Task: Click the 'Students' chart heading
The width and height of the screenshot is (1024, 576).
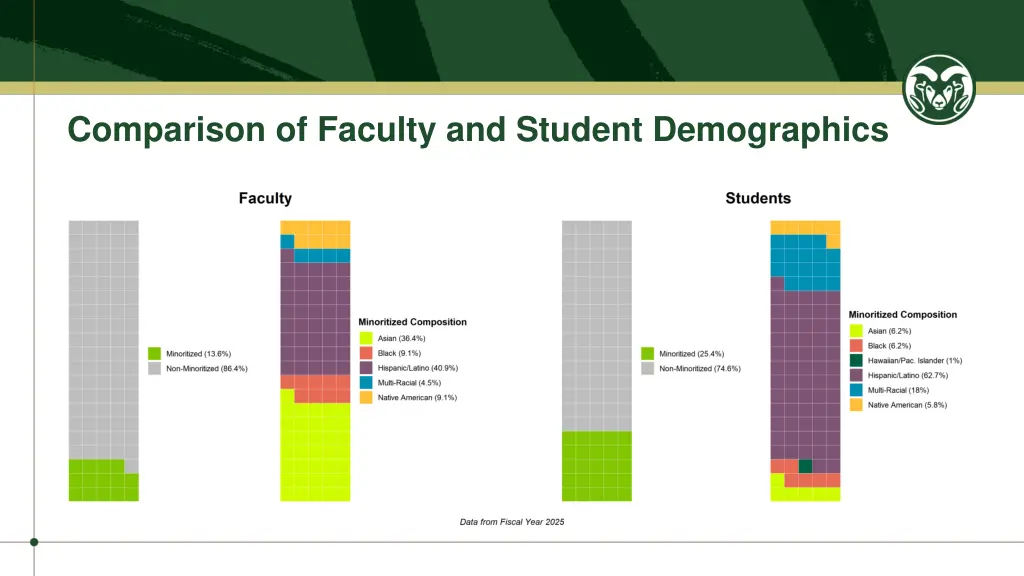Action: (x=758, y=198)
